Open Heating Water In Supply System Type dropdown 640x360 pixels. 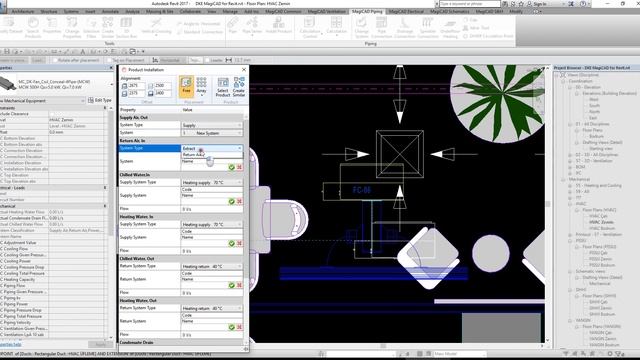point(212,224)
